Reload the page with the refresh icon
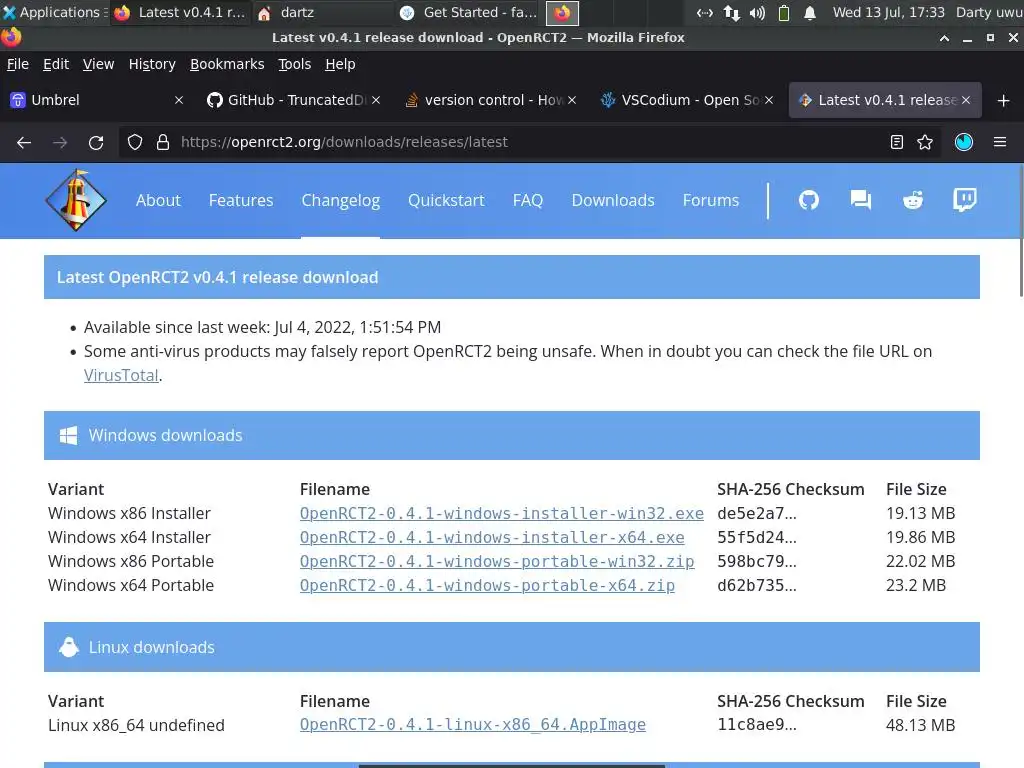 (x=96, y=142)
